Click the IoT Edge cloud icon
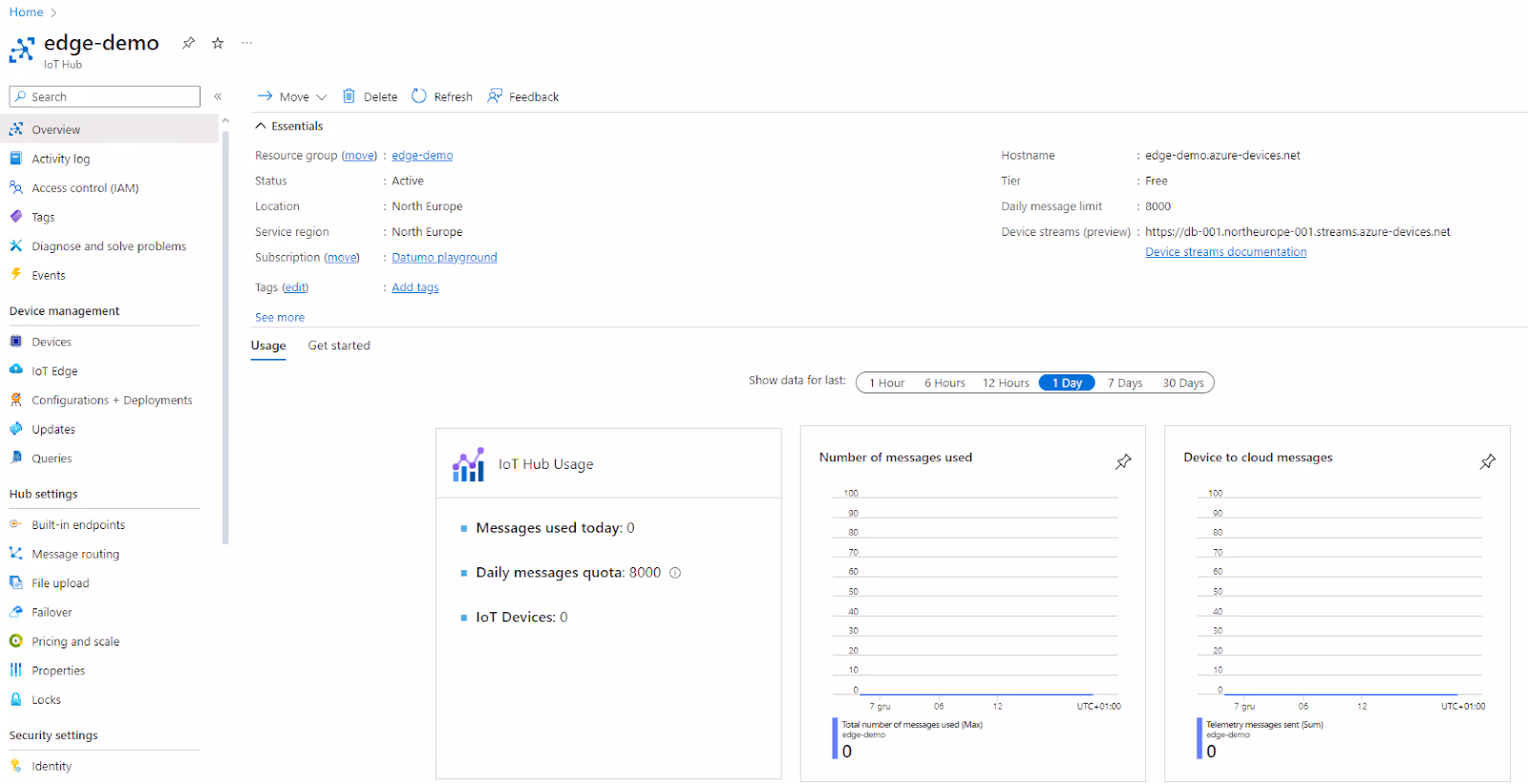Image resolution: width=1528 pixels, height=784 pixels. click(16, 371)
